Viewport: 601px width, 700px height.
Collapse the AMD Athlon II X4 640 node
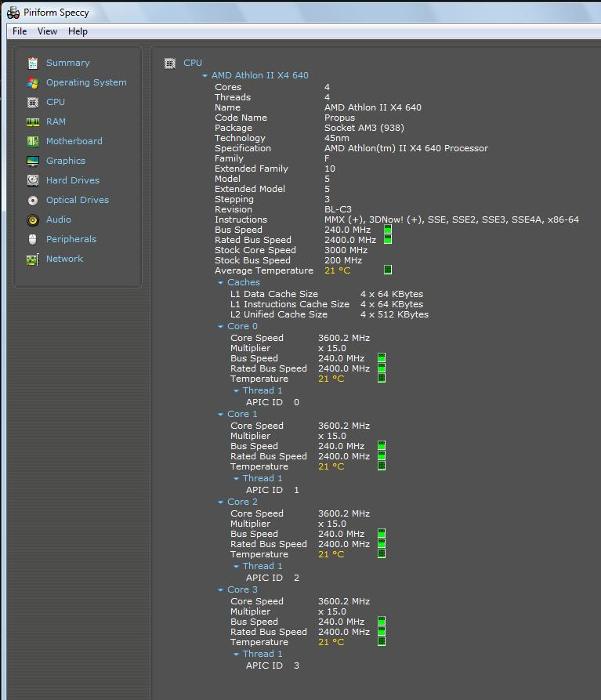tap(205, 76)
